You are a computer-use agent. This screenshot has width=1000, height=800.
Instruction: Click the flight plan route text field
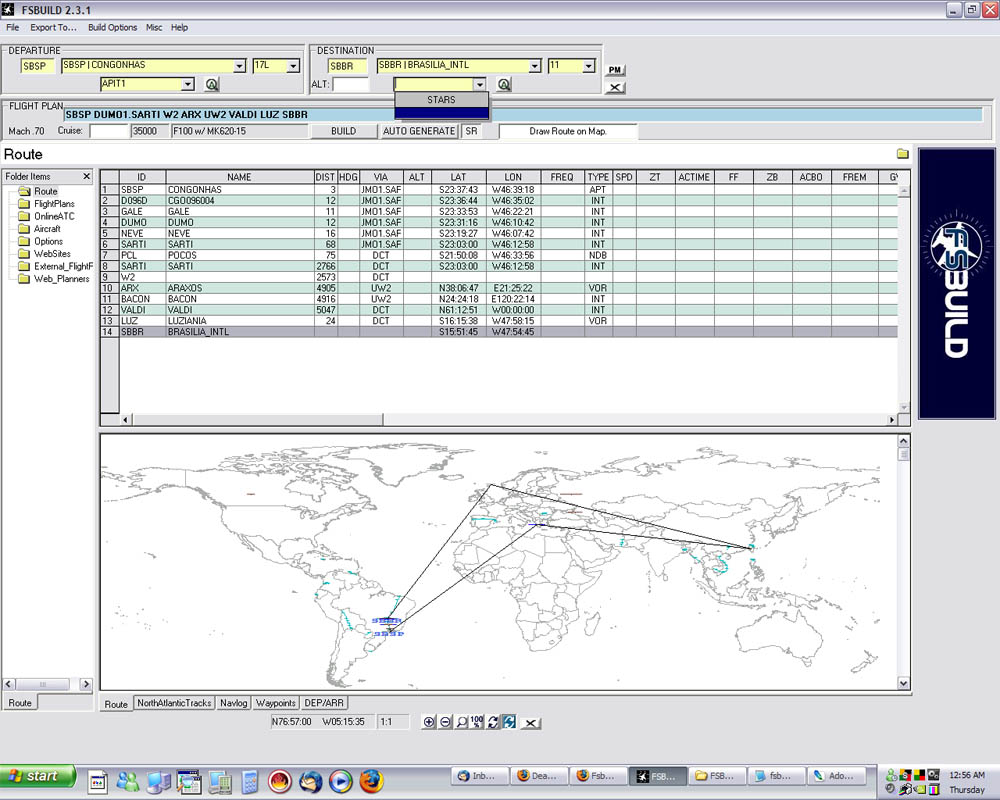[x=523, y=115]
